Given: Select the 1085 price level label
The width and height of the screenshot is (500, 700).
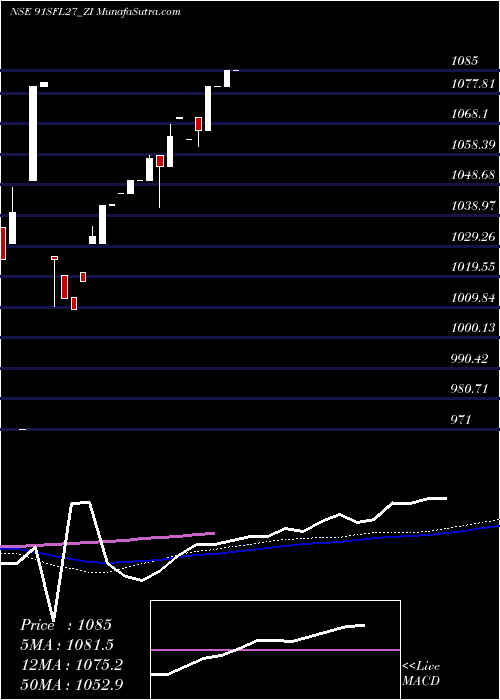Looking at the screenshot, I should coord(464,60).
